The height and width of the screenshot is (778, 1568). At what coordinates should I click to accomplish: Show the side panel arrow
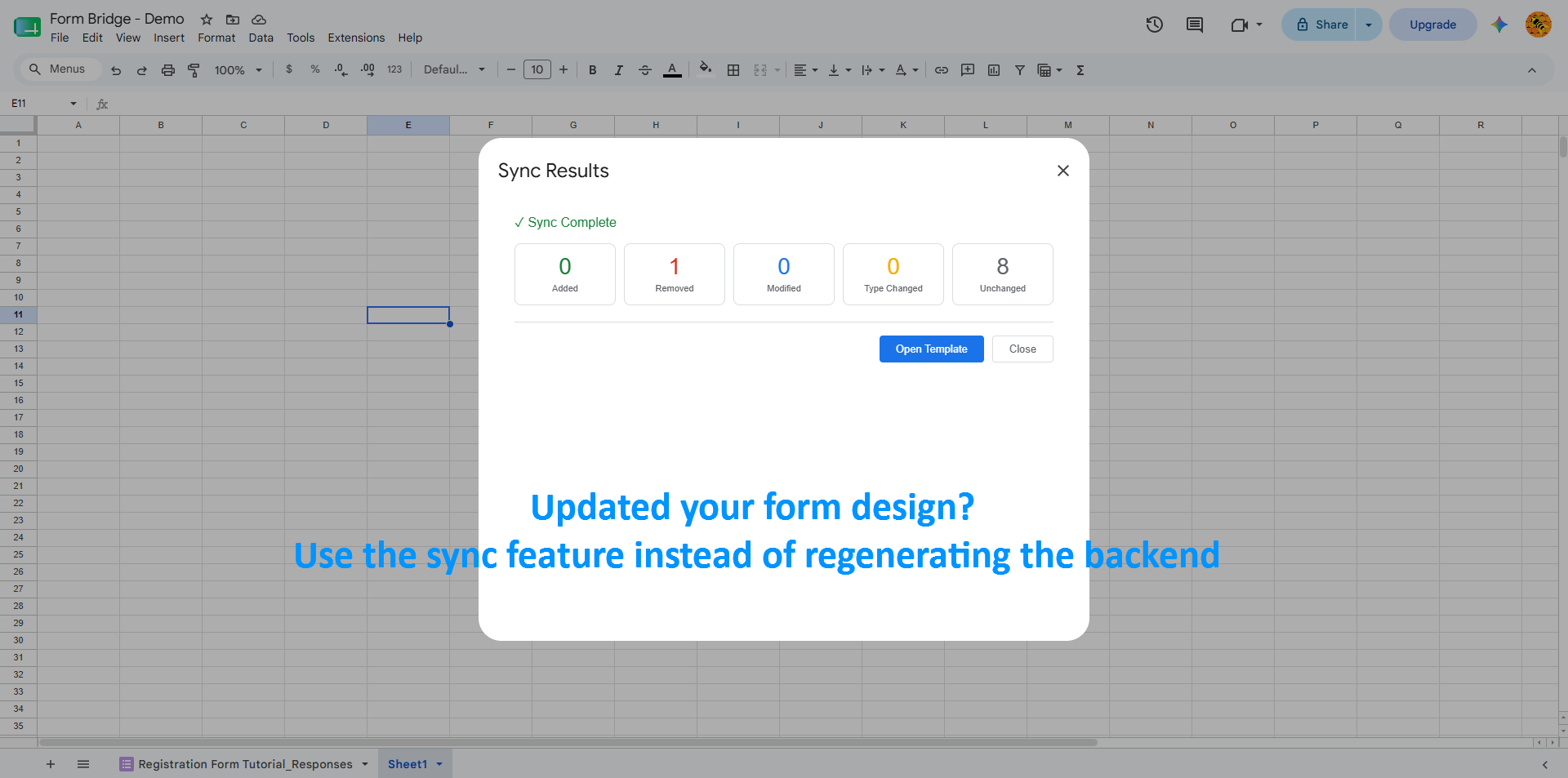coord(1544,765)
